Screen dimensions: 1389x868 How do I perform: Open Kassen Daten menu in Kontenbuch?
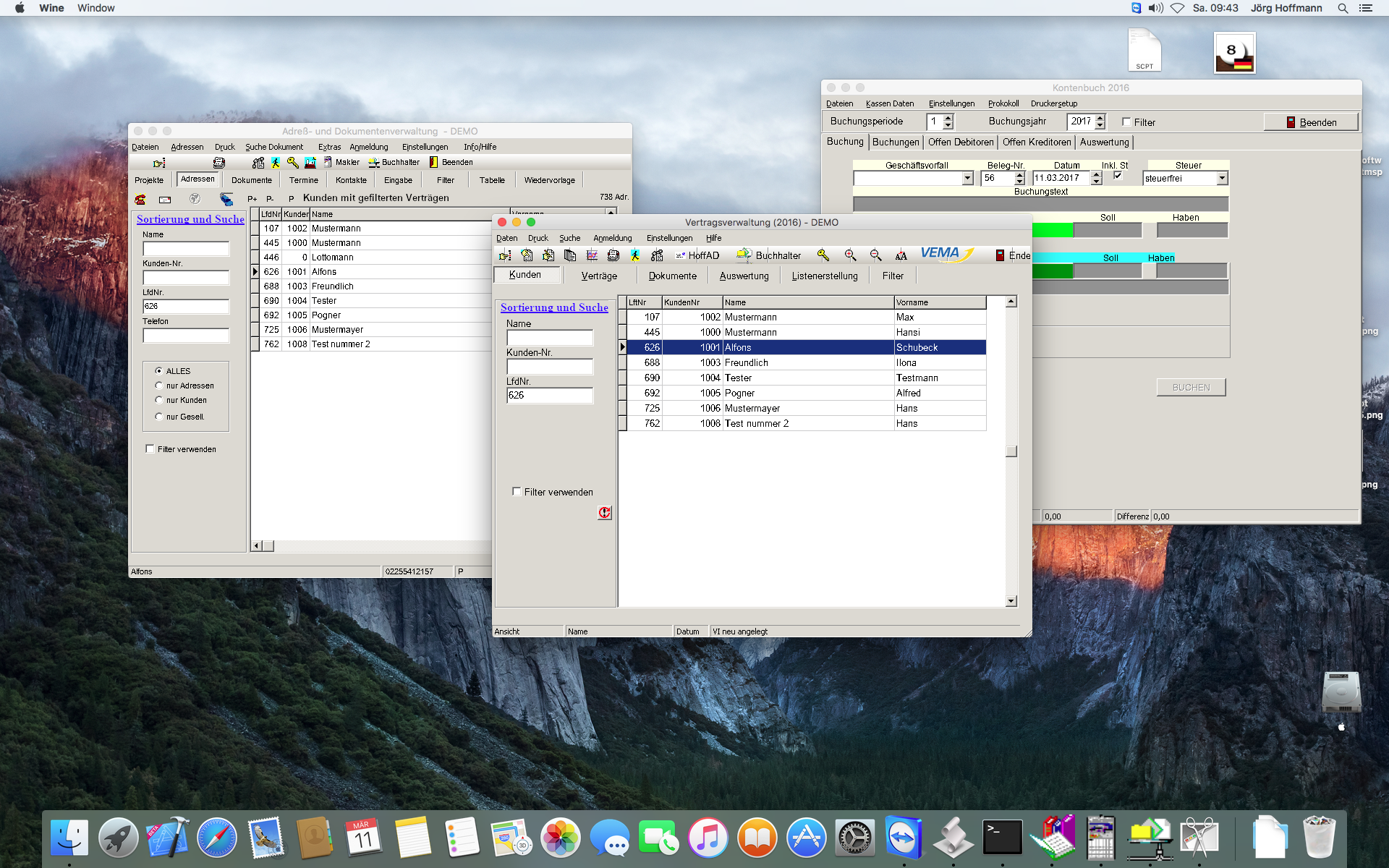[x=890, y=103]
